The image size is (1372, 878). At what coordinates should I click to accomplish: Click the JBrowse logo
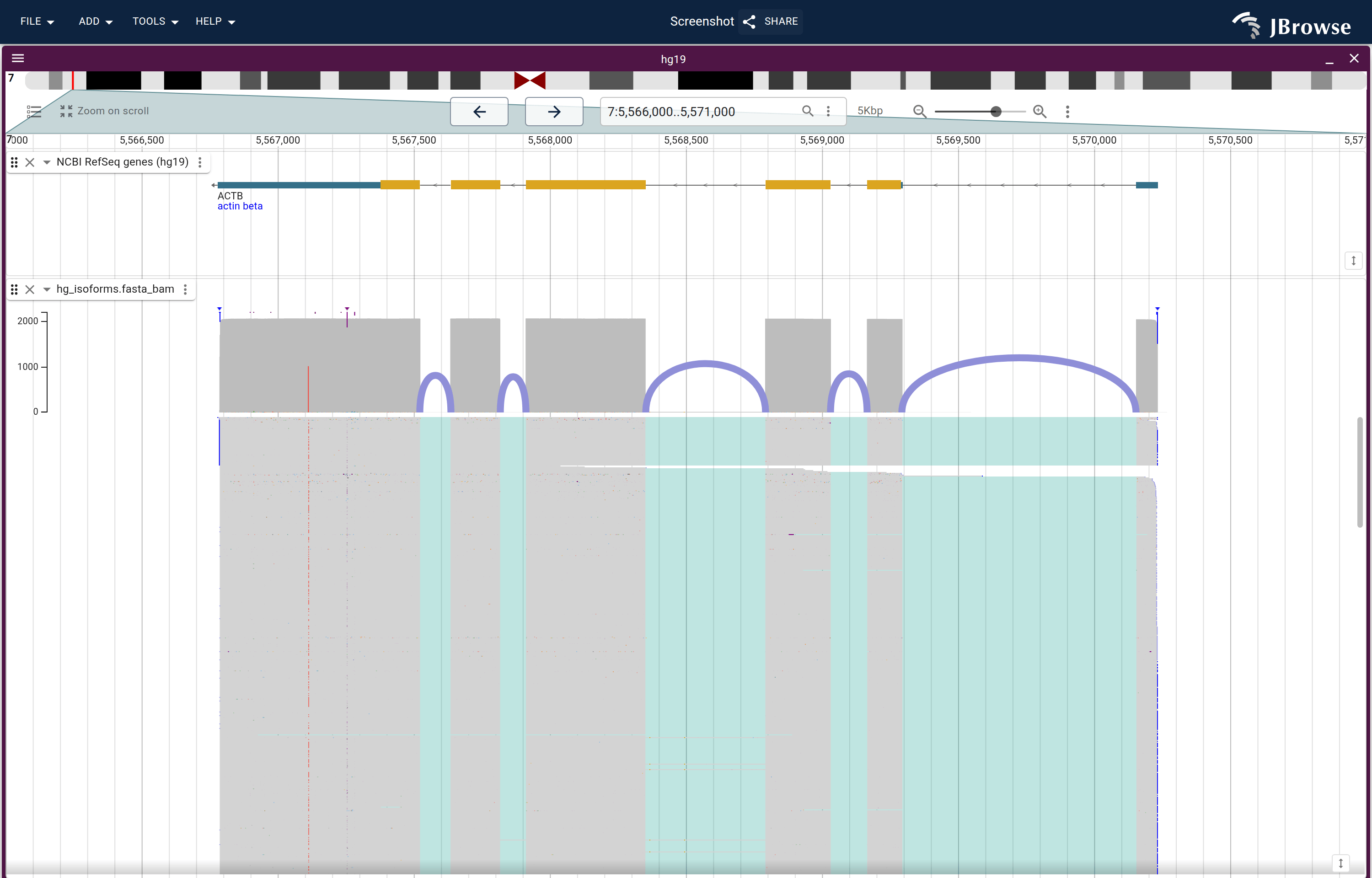pyautogui.click(x=1292, y=25)
